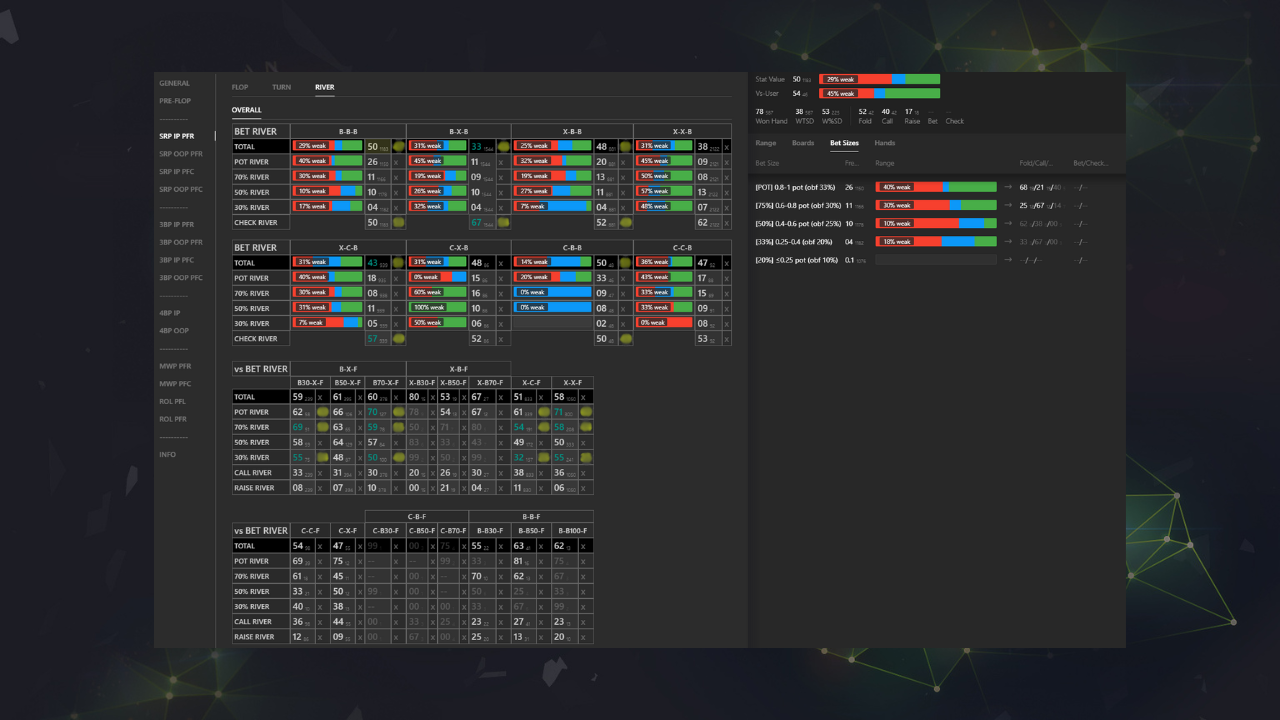Click the Bet Size column header
The width and height of the screenshot is (1280, 720).
[x=767, y=163]
